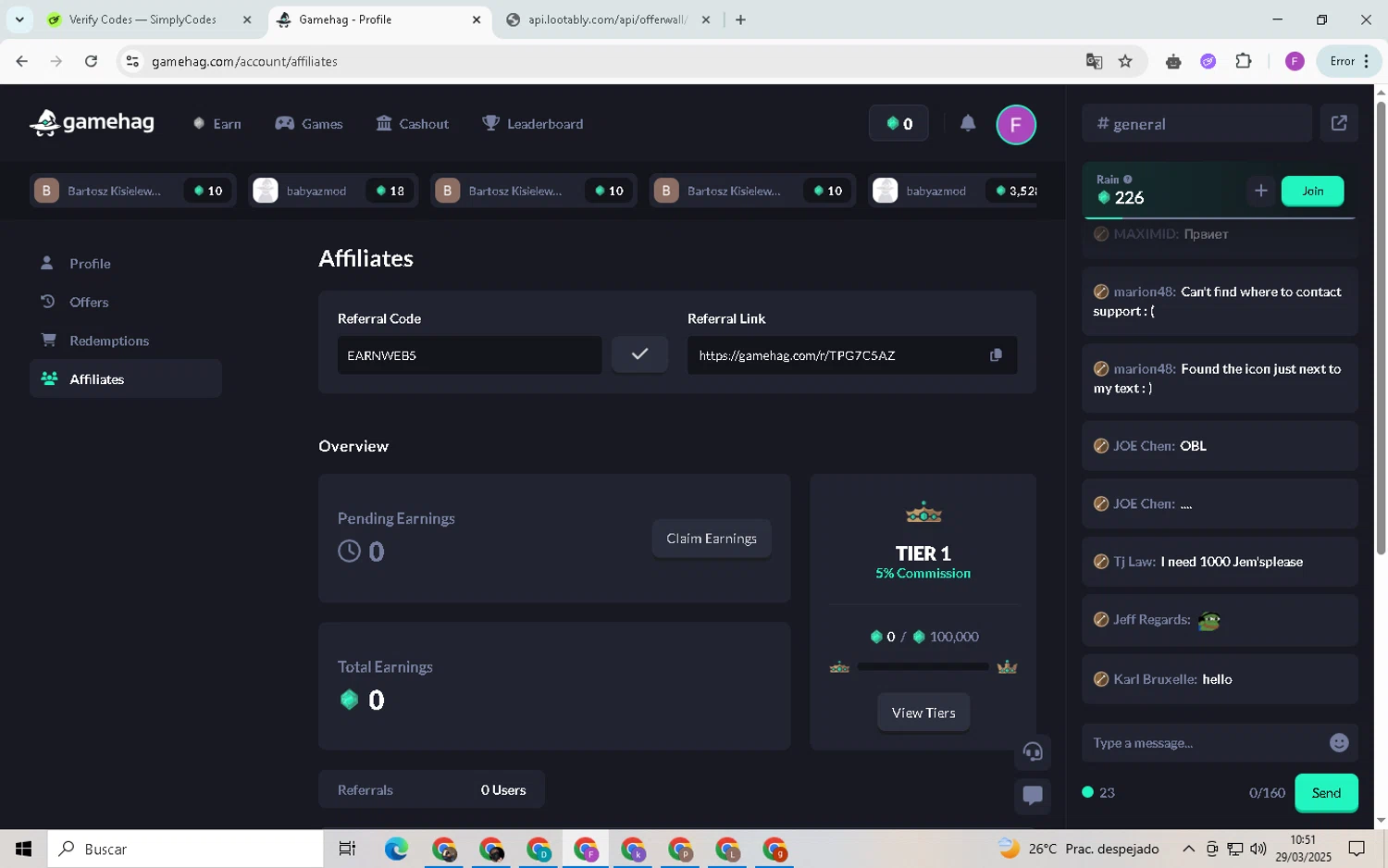The width and height of the screenshot is (1388, 868).
Task: Open the Windows notification center
Action: pos(1357,849)
